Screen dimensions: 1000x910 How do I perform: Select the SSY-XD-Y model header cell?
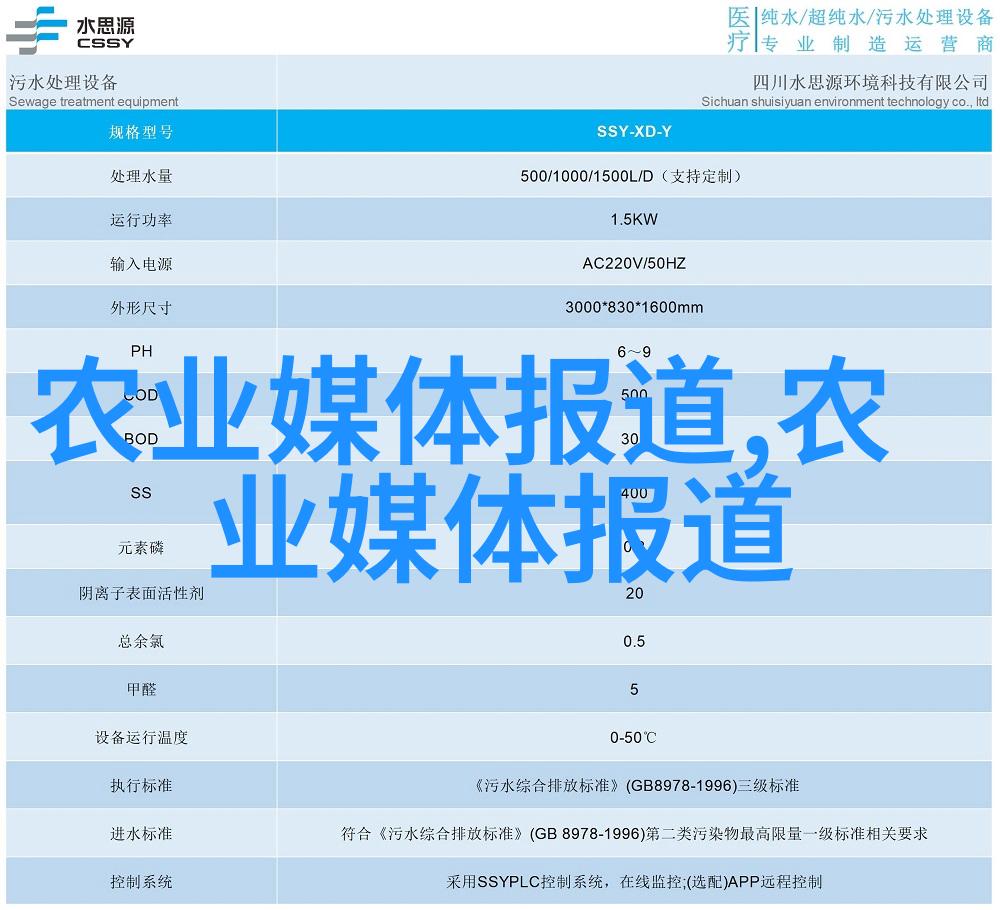(x=634, y=132)
